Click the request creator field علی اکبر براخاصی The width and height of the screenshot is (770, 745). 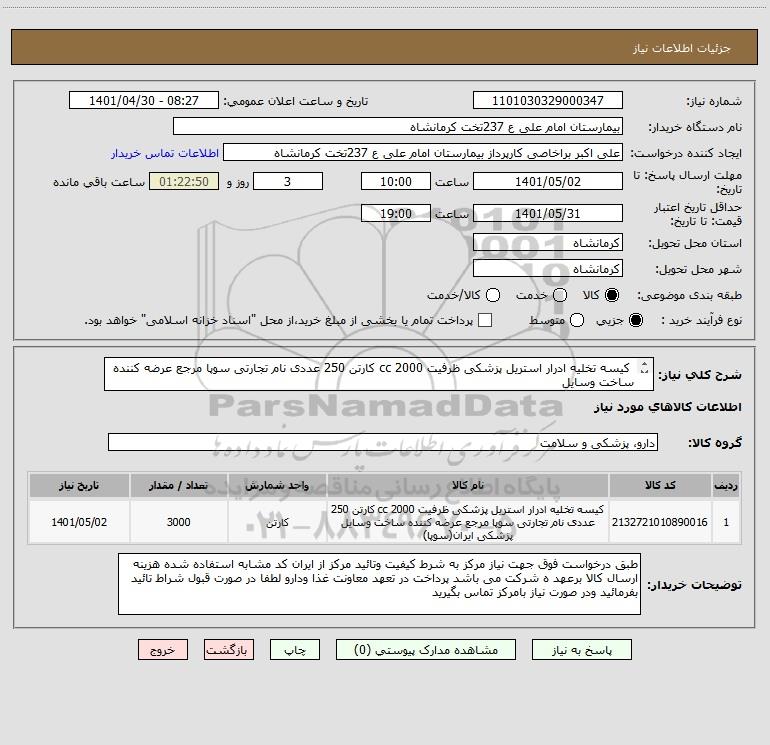click(423, 152)
